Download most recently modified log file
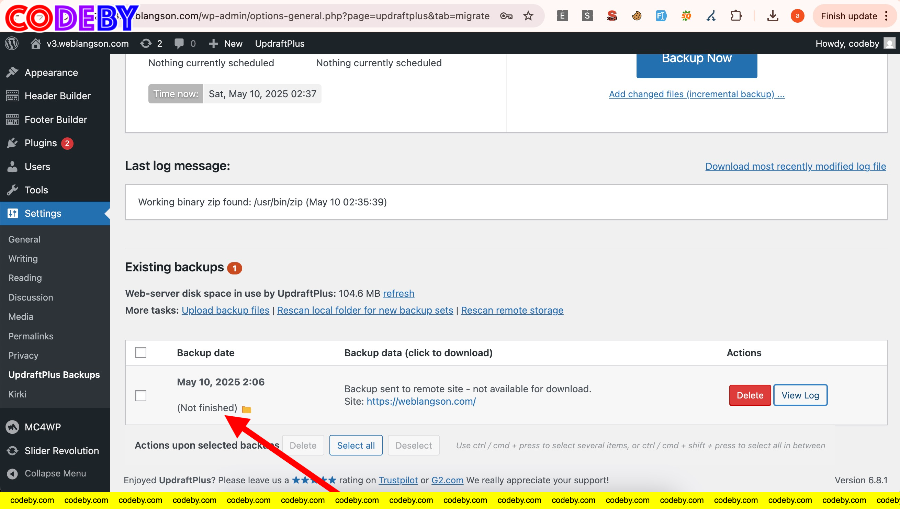Image resolution: width=900 pixels, height=509 pixels. (x=796, y=166)
